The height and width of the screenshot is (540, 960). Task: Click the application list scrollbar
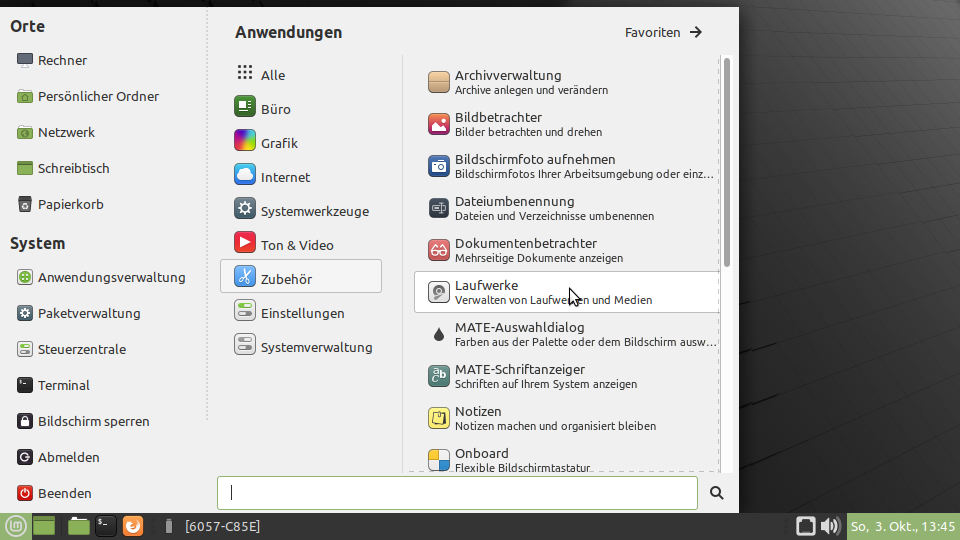[727, 162]
